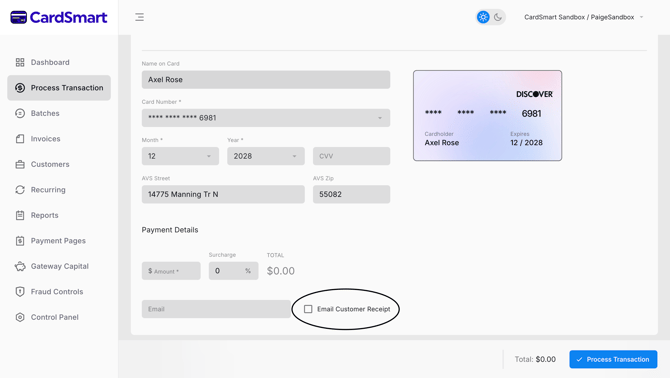Click the Discover card preview
The width and height of the screenshot is (670, 378).
point(488,116)
